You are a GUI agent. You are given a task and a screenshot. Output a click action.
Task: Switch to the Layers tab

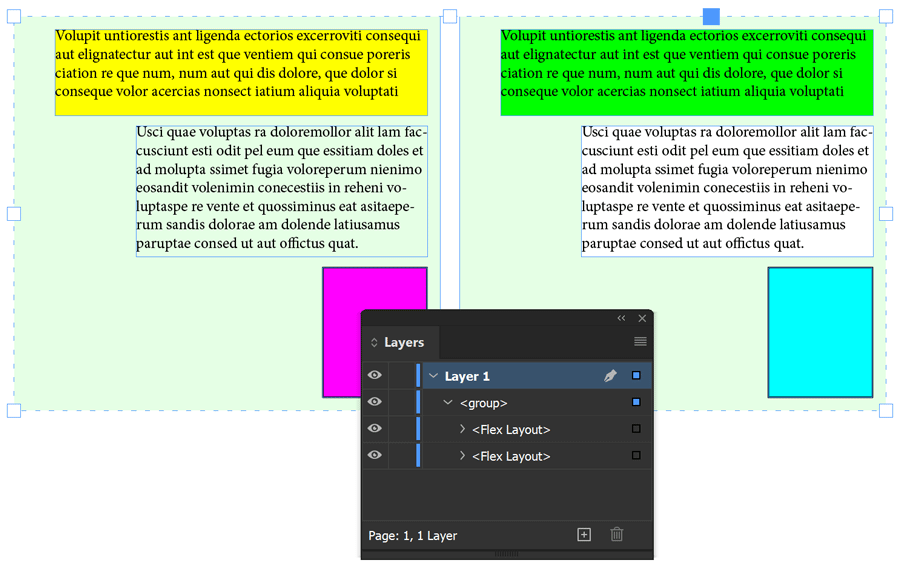(x=403, y=342)
